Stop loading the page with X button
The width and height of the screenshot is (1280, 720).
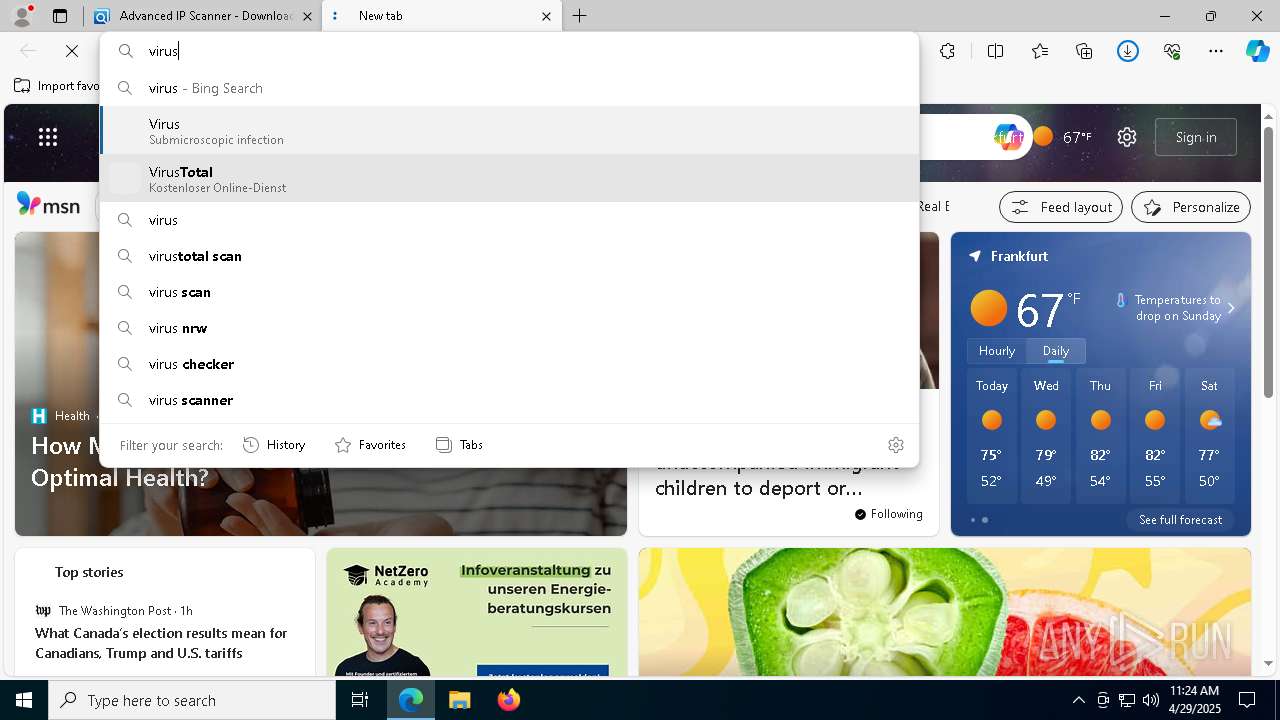[x=72, y=51]
